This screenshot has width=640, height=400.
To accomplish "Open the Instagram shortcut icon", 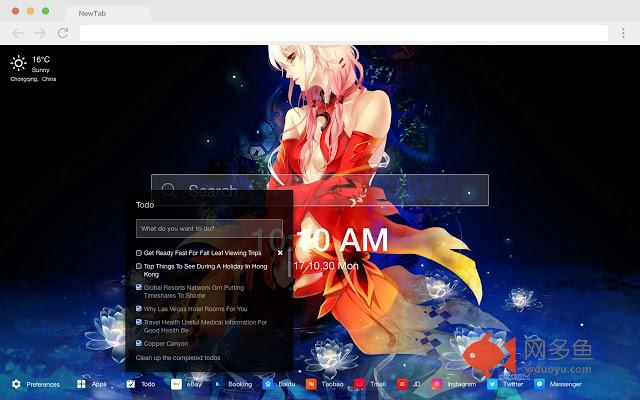I will (x=437, y=384).
